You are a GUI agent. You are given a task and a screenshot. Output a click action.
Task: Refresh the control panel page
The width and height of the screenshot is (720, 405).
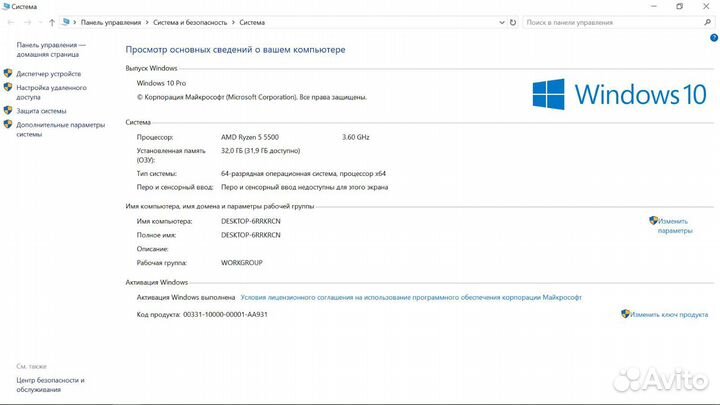pyautogui.click(x=513, y=22)
